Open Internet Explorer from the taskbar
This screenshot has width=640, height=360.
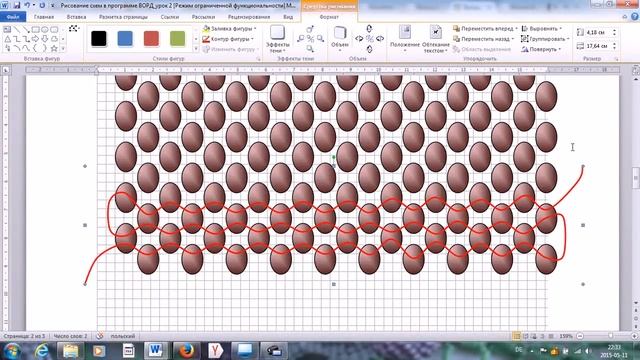pos(42,351)
